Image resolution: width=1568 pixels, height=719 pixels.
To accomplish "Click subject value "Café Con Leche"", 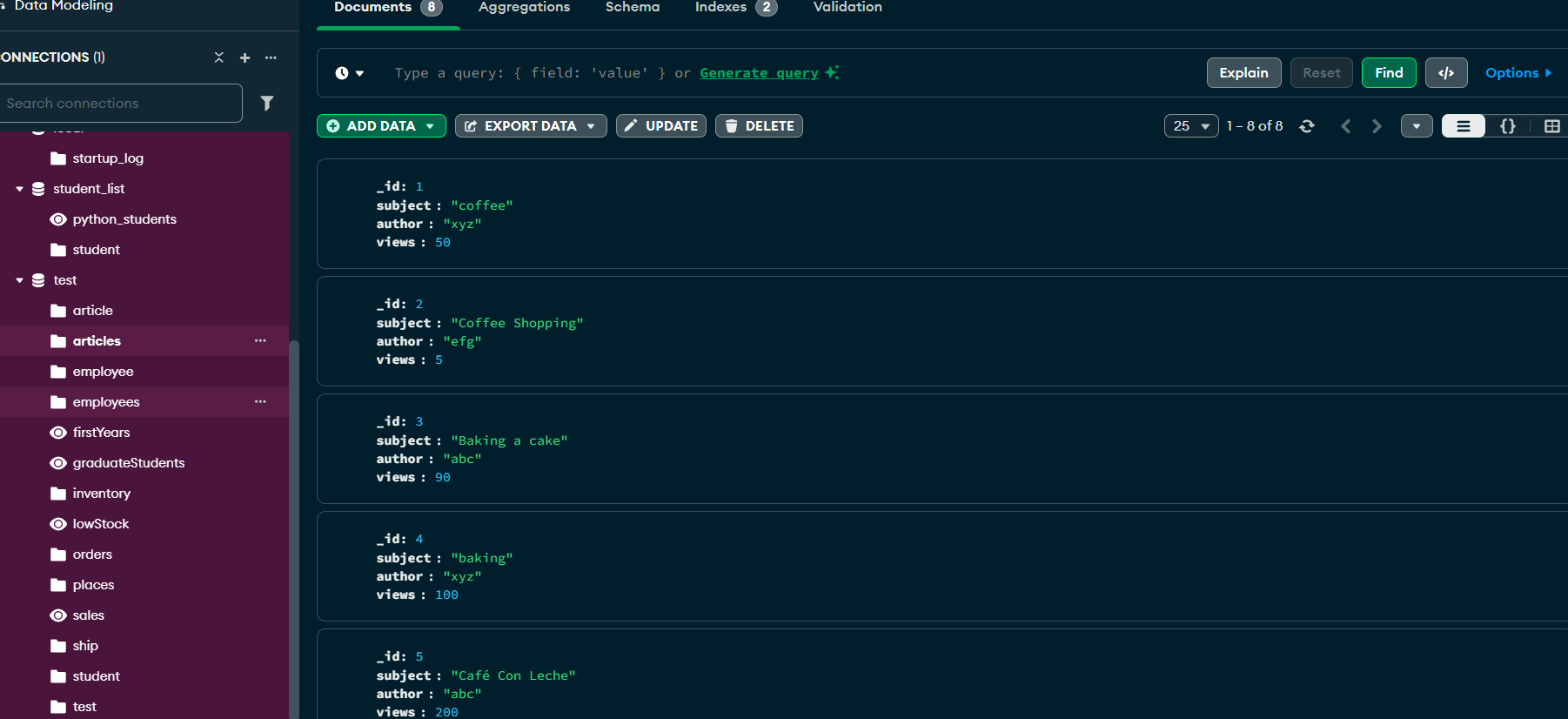I will pos(513,675).
